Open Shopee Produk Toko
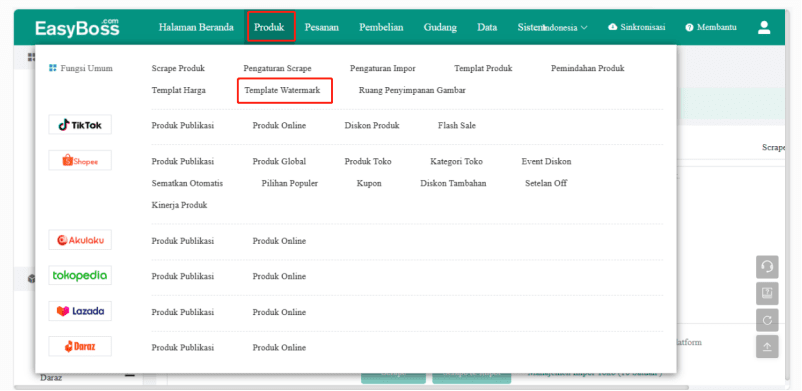This screenshot has height=391, width=802. (368, 161)
